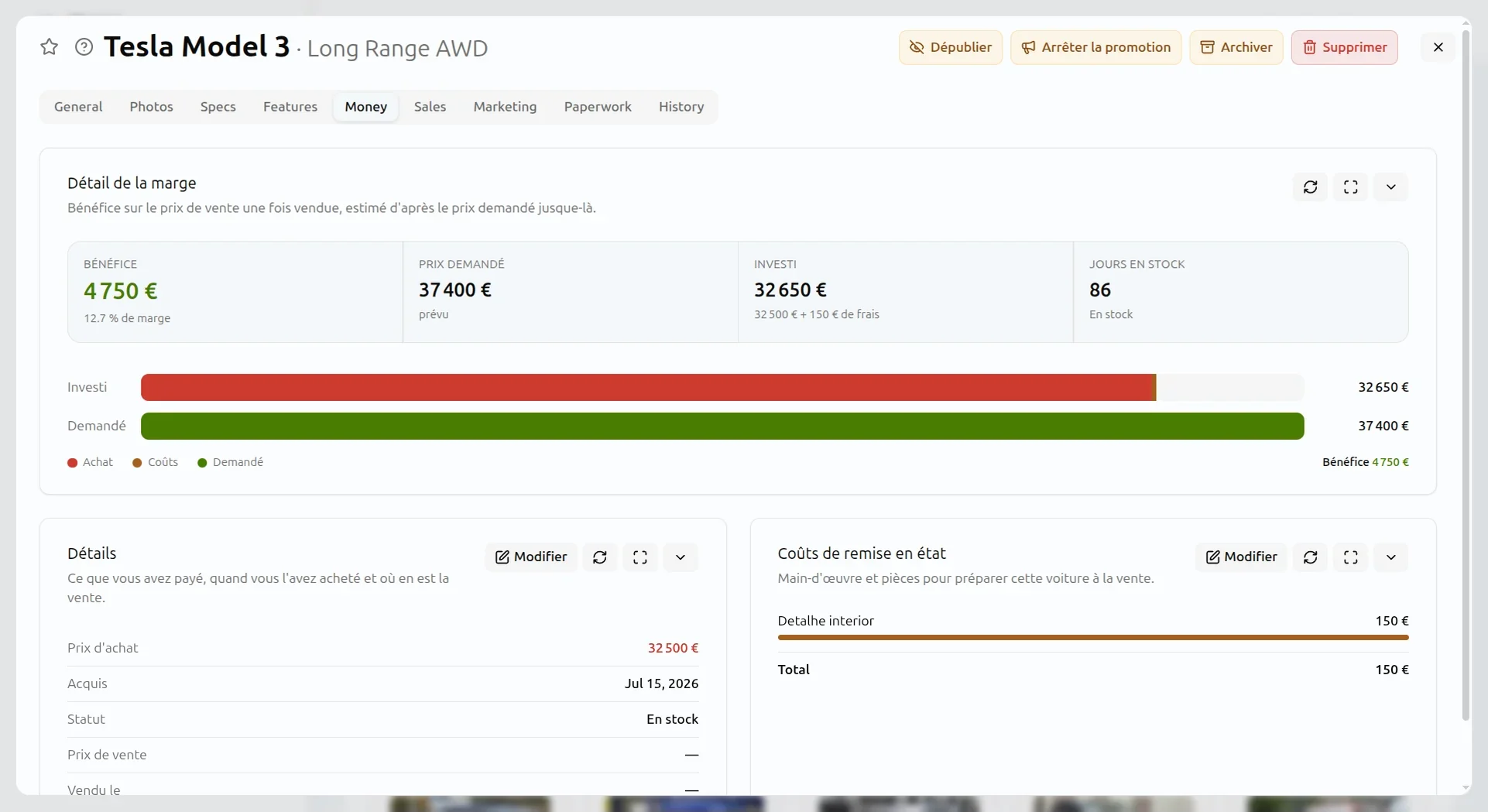Select the Money tab

365,107
